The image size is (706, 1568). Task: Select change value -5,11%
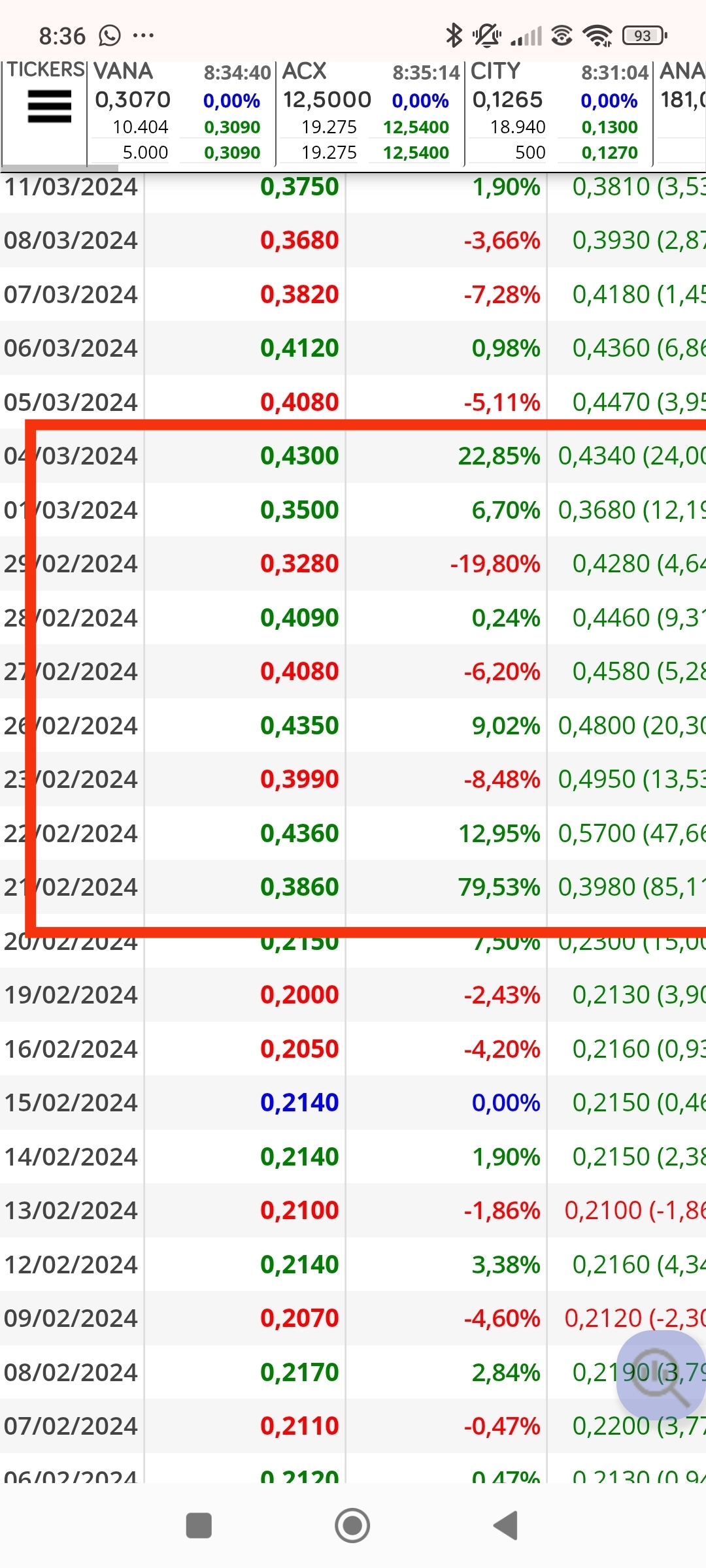click(x=502, y=402)
